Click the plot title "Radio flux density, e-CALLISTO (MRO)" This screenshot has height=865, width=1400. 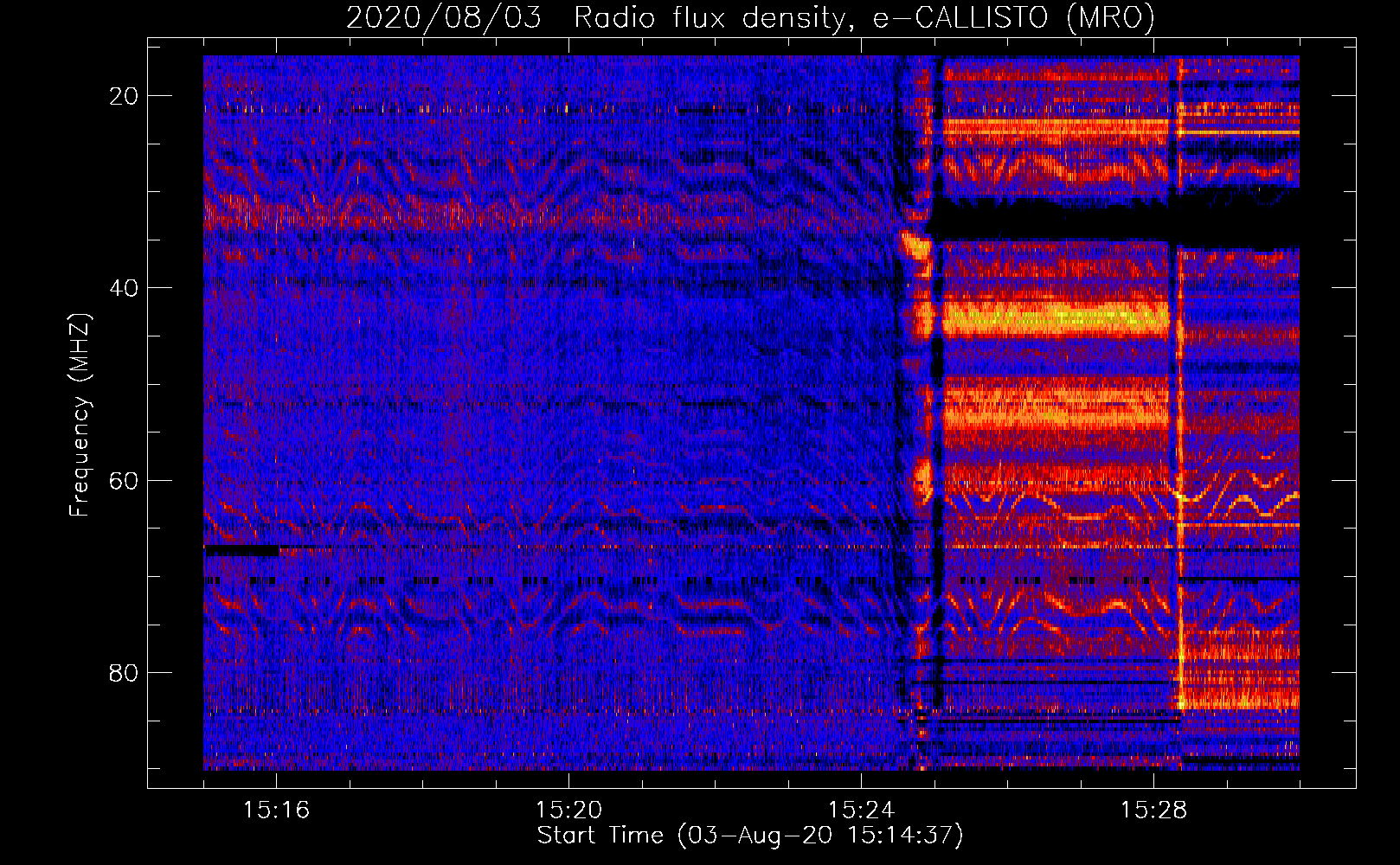click(864, 18)
